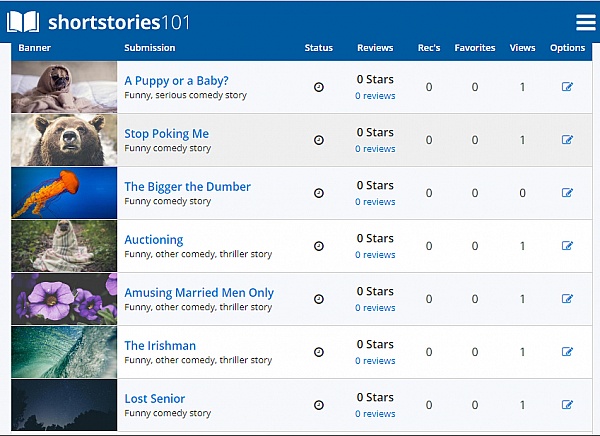
Task: Click the edit icon for Auctioning
Action: tap(567, 246)
